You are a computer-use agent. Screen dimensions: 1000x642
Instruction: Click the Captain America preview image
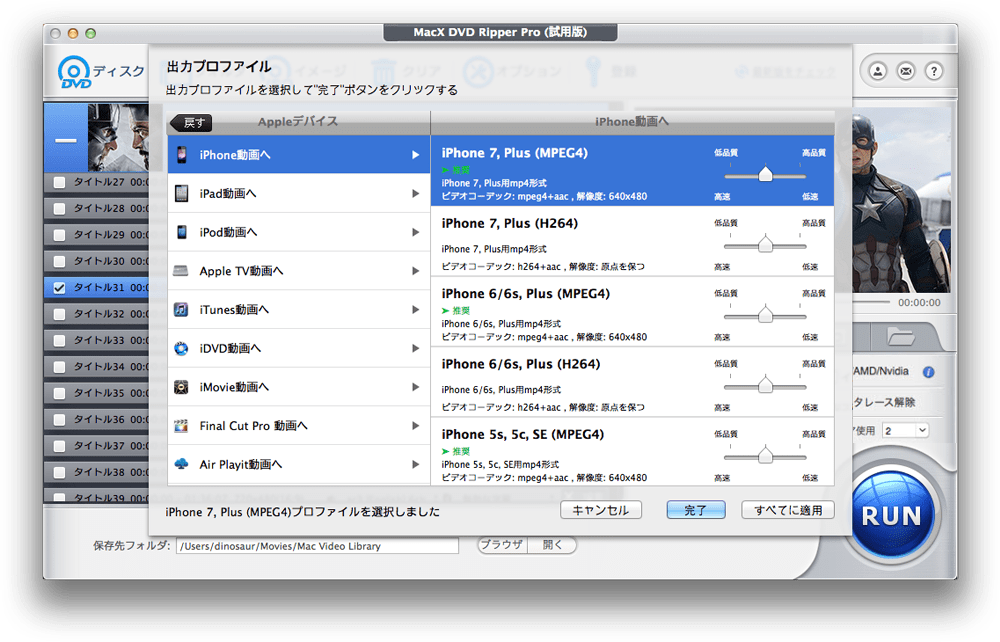[x=901, y=200]
